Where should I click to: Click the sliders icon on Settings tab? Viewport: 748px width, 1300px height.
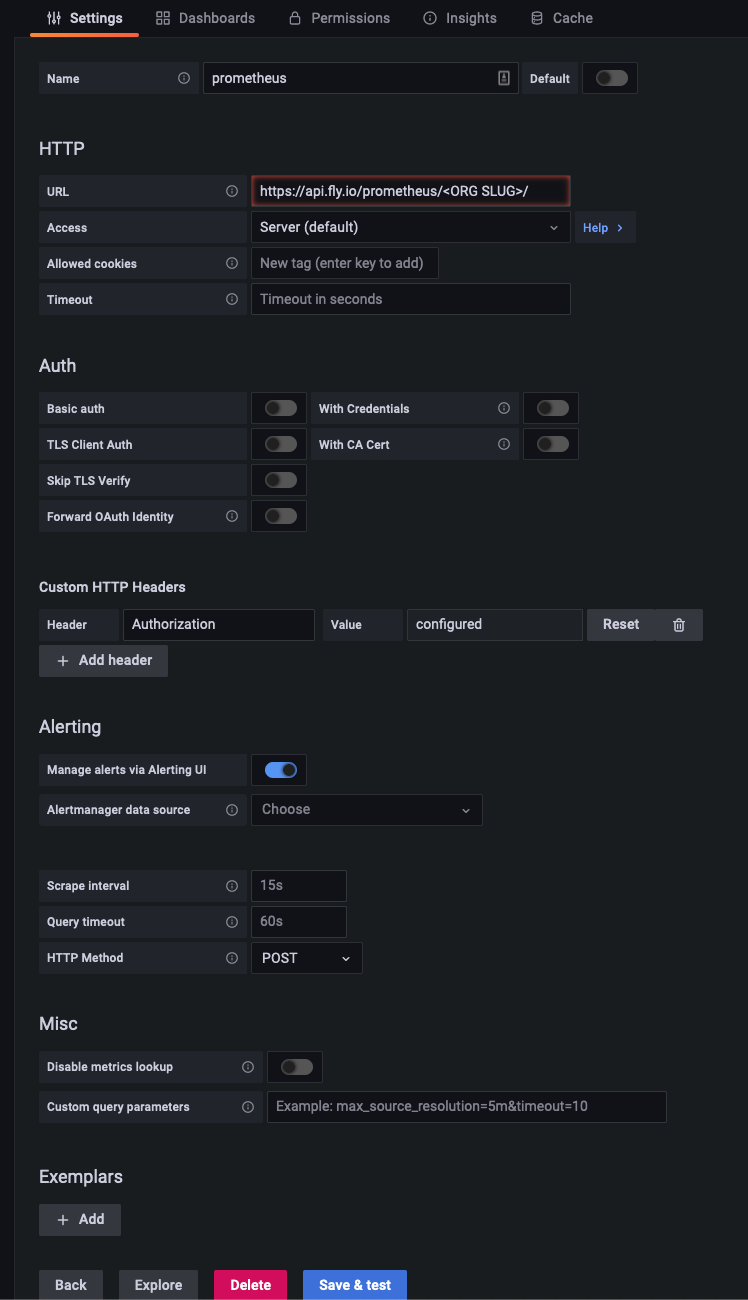(54, 18)
